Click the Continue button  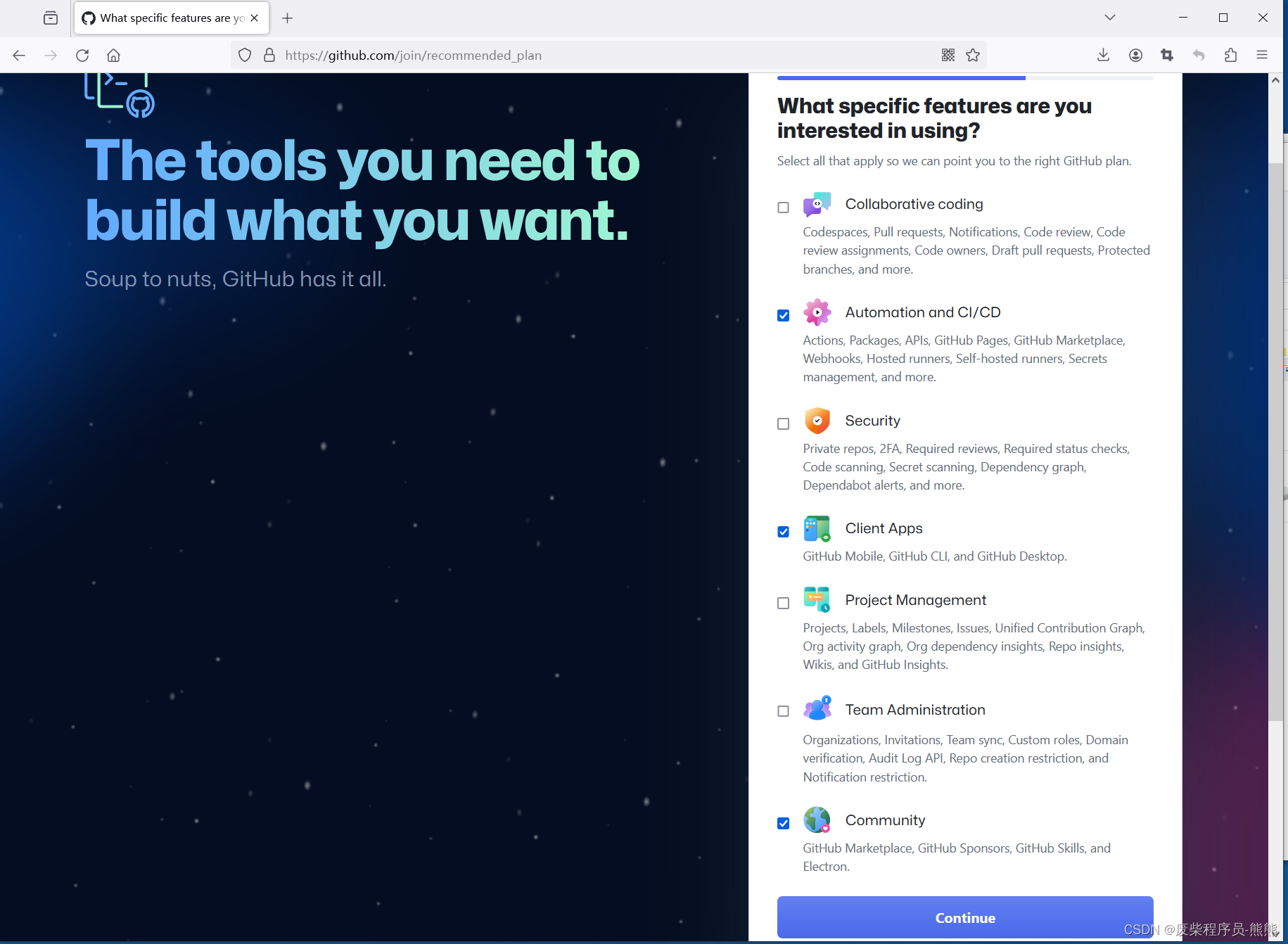coord(965,917)
